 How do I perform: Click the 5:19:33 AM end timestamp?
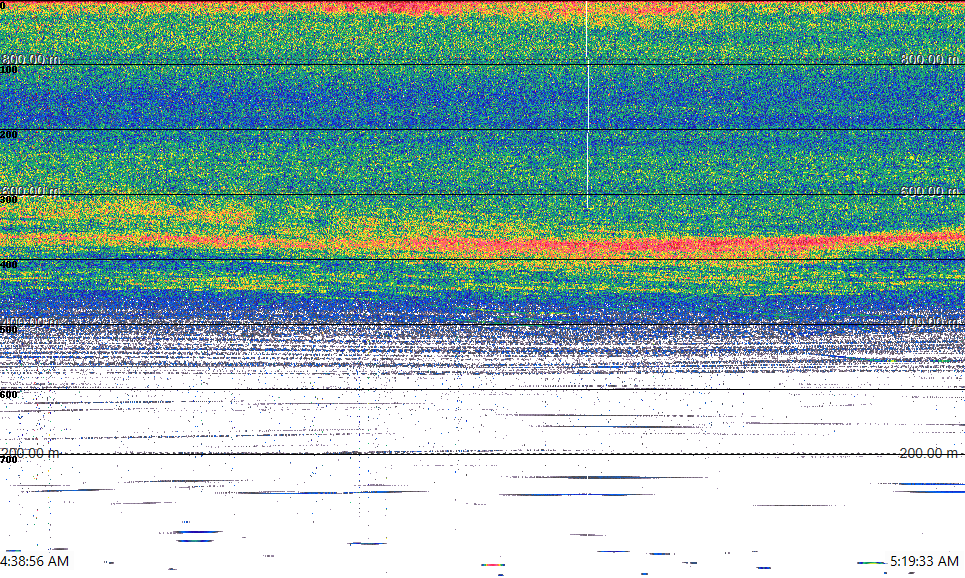coord(924,561)
